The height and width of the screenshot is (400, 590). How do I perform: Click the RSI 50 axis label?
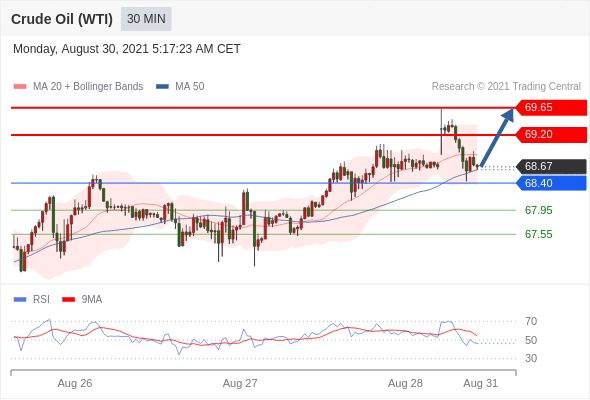[x=531, y=340]
